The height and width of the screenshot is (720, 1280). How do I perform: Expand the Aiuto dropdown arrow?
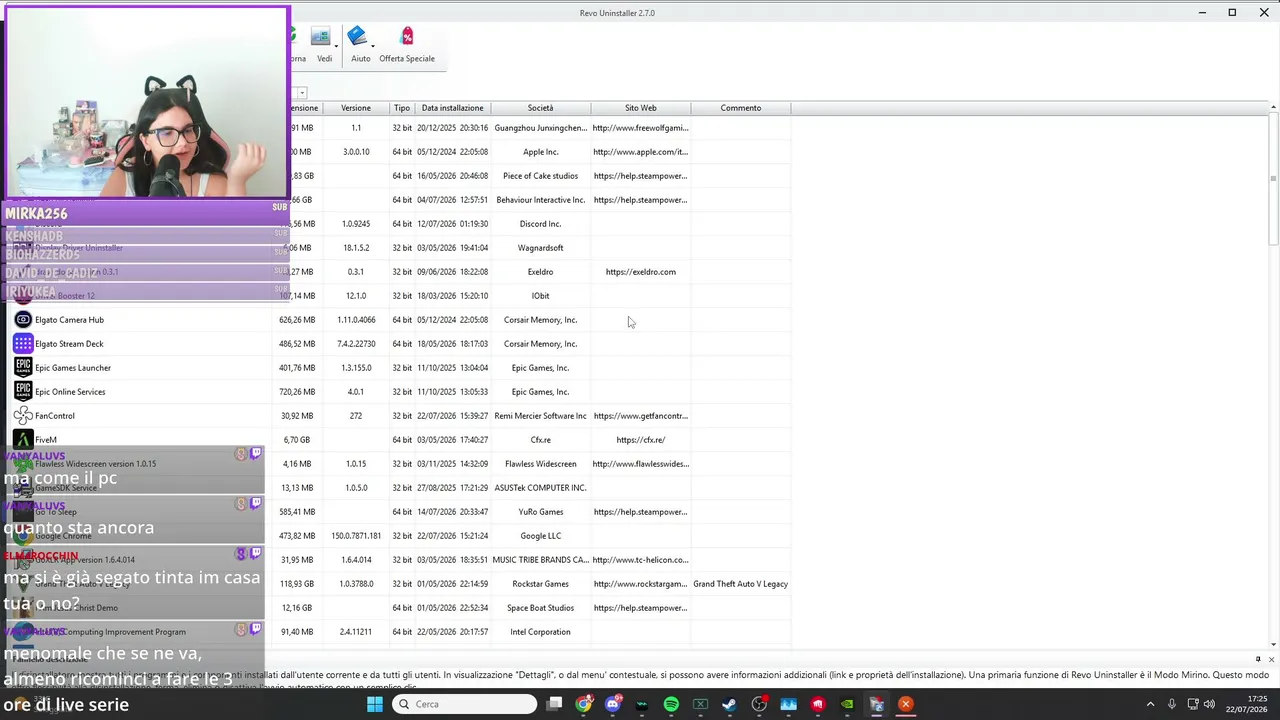coord(373,46)
